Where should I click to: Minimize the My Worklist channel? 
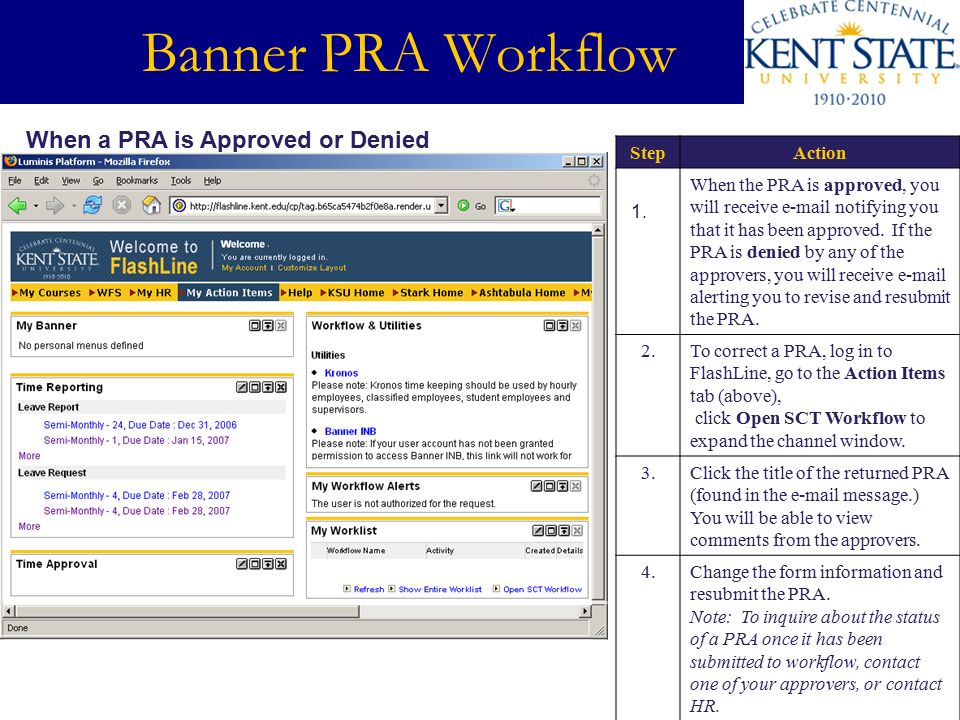pyautogui.click(x=564, y=531)
